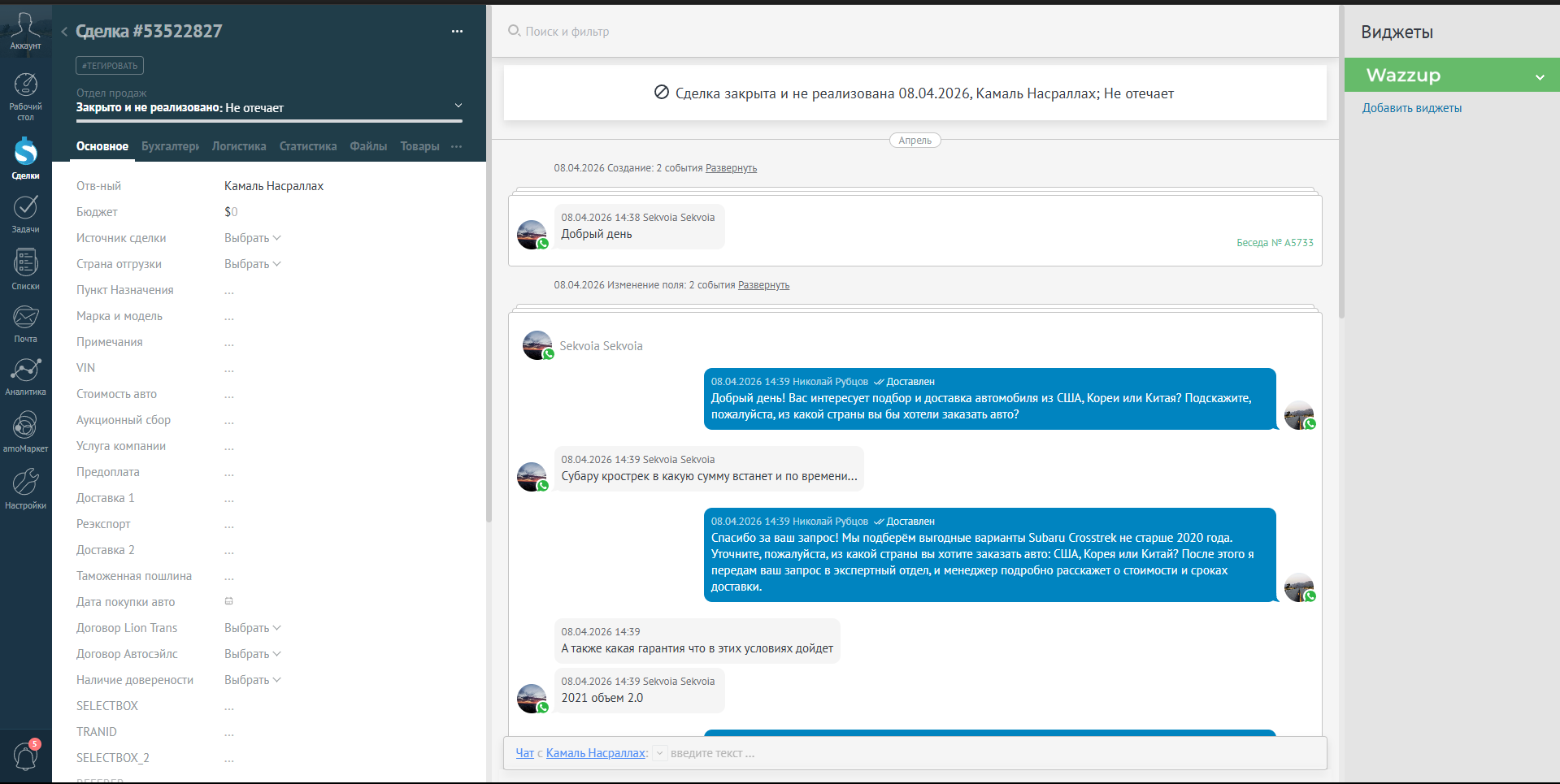Click Добавить виджеты link
The width and height of the screenshot is (1560, 784).
tap(1411, 108)
